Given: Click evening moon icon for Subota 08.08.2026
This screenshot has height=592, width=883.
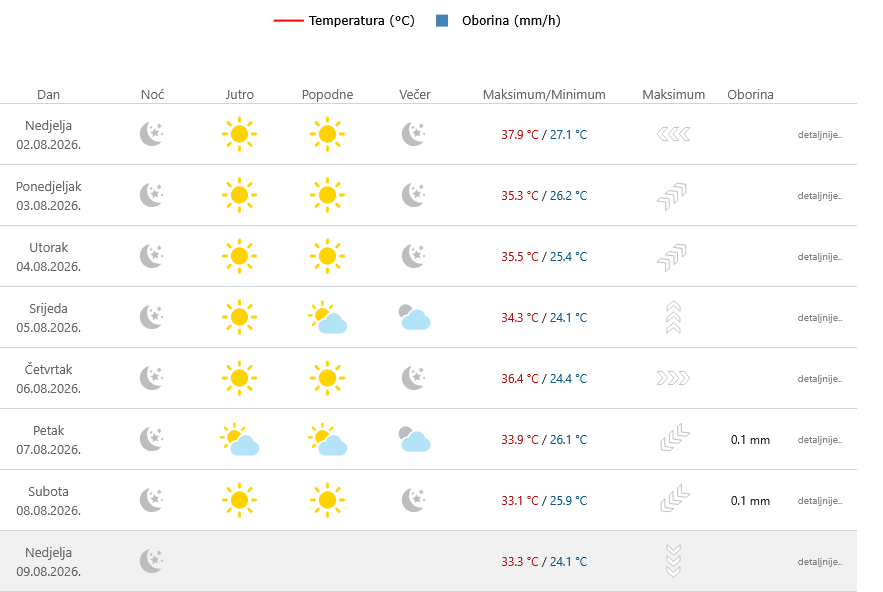Looking at the screenshot, I should pos(414,500).
